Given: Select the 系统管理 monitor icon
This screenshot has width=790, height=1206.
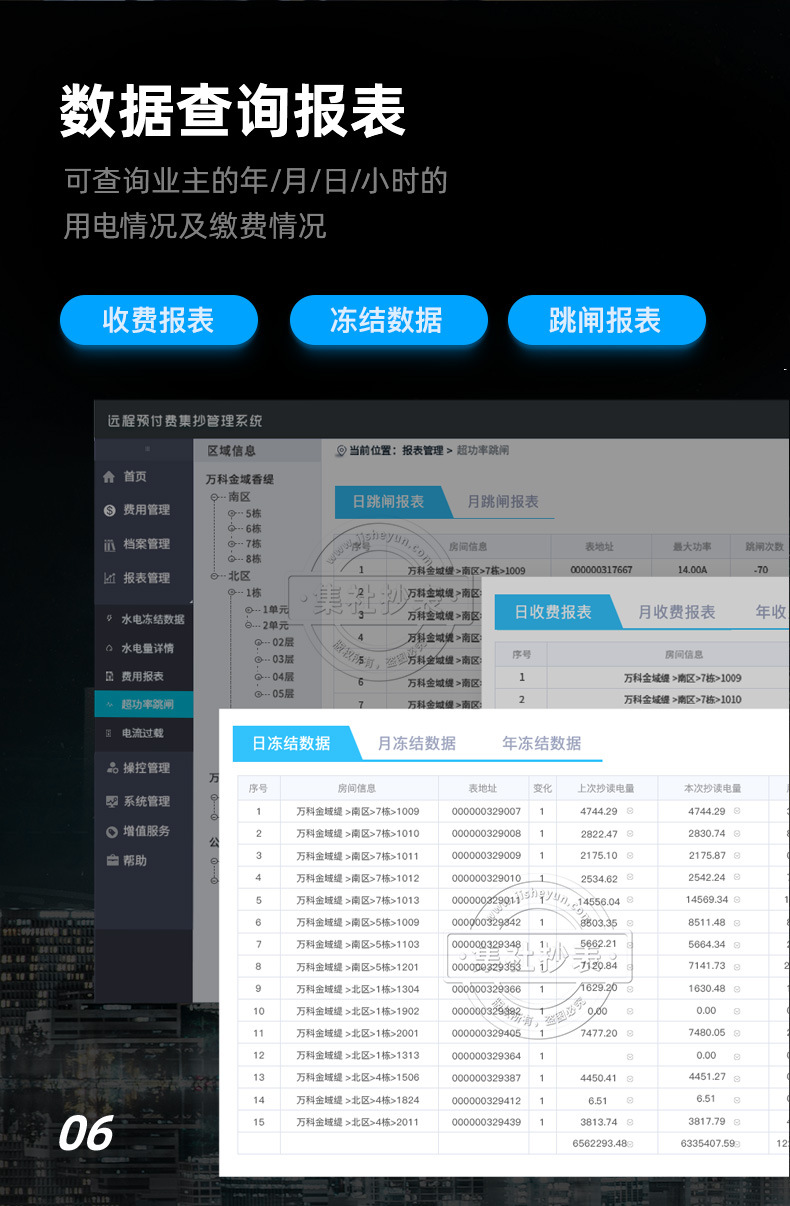Looking at the screenshot, I should pyautogui.click(x=112, y=801).
